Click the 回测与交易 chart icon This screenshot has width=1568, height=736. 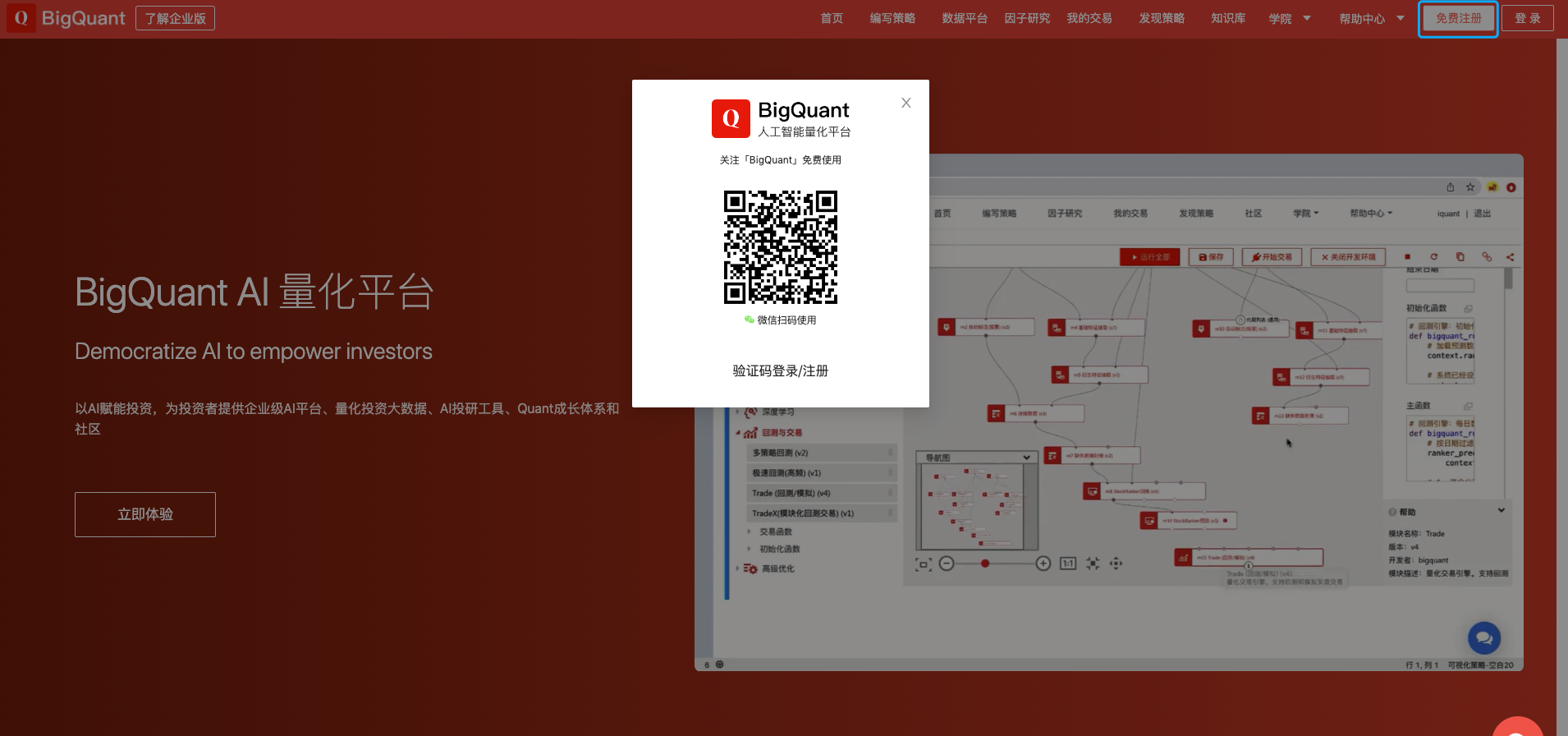pos(750,433)
